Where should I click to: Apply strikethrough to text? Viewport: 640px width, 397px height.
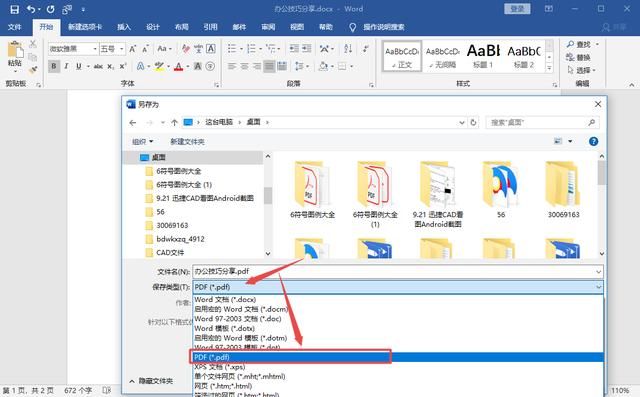pos(98,66)
